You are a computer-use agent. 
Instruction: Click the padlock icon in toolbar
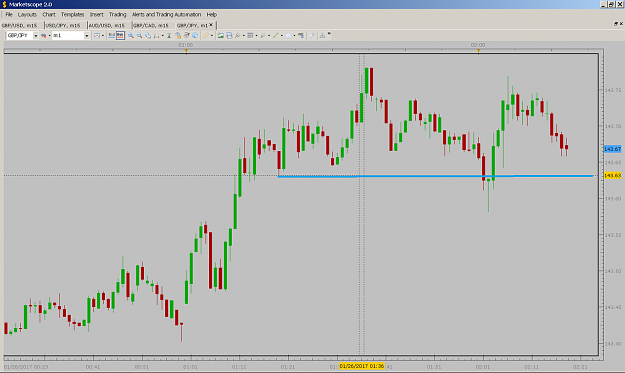(x=178, y=35)
